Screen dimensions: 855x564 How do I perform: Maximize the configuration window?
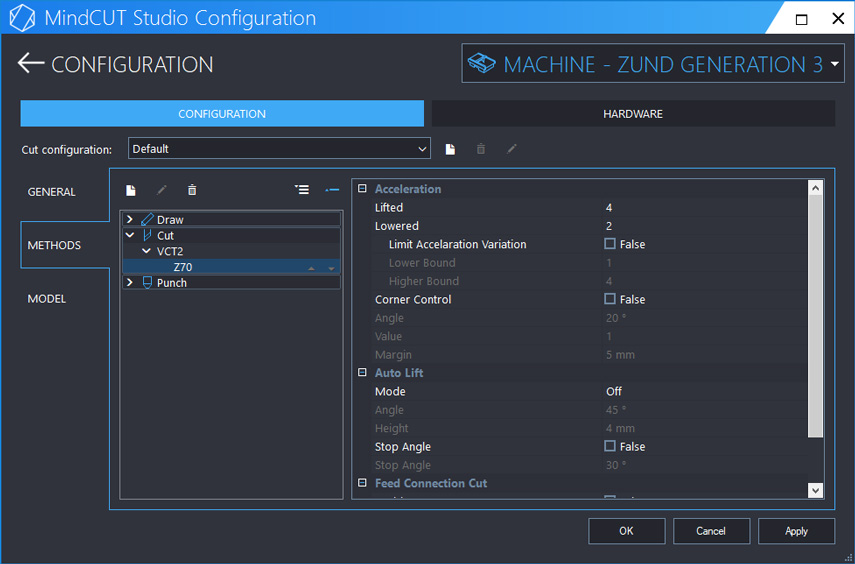(801, 19)
